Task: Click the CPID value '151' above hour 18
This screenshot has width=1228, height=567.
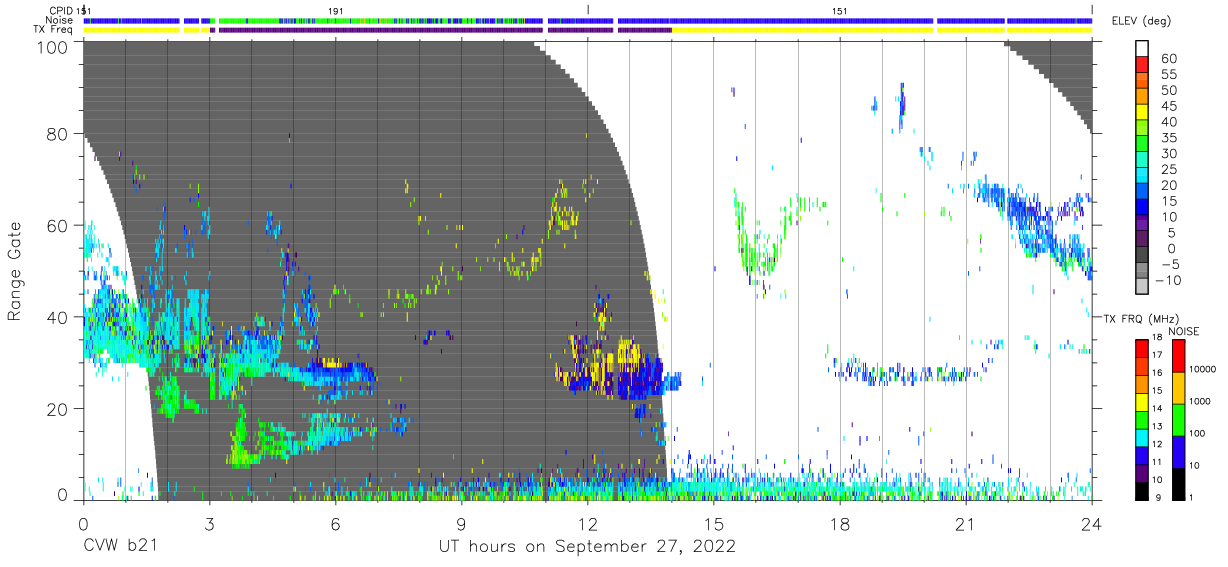Action: 841,10
